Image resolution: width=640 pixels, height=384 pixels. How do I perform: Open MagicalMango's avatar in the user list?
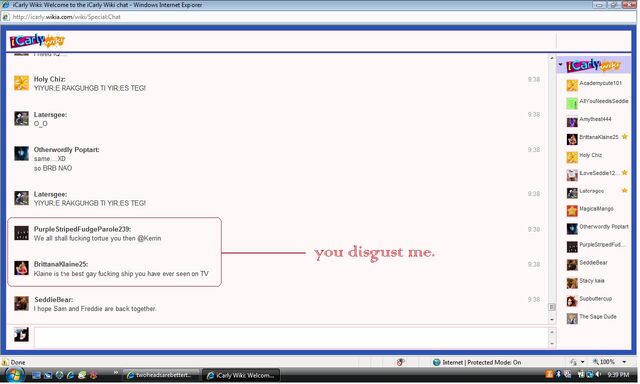pyautogui.click(x=572, y=211)
